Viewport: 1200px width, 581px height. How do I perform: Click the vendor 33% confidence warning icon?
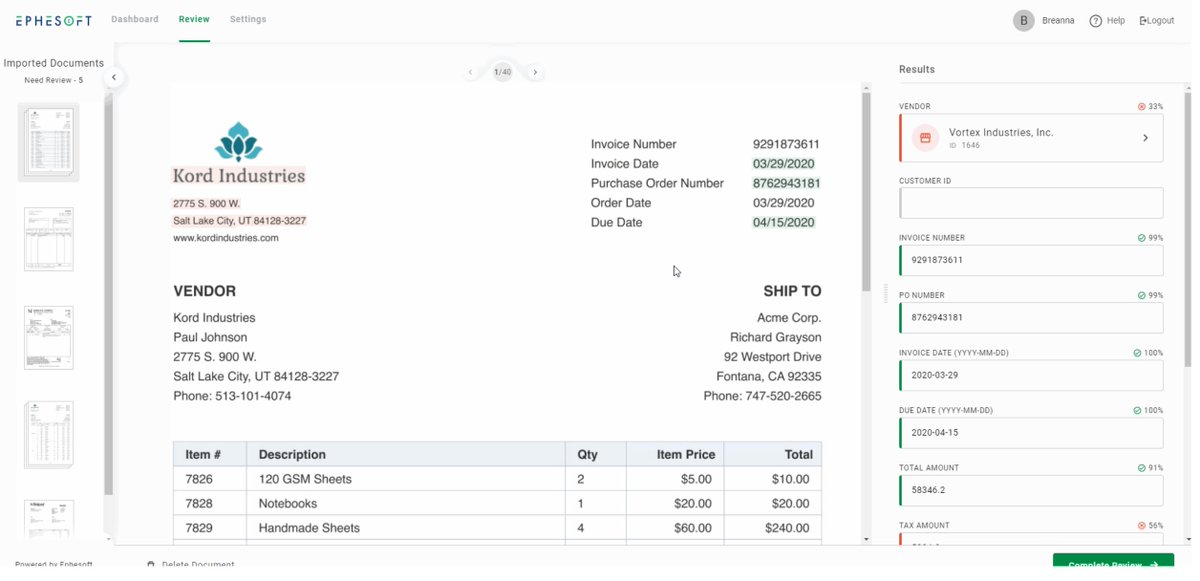(1141, 106)
